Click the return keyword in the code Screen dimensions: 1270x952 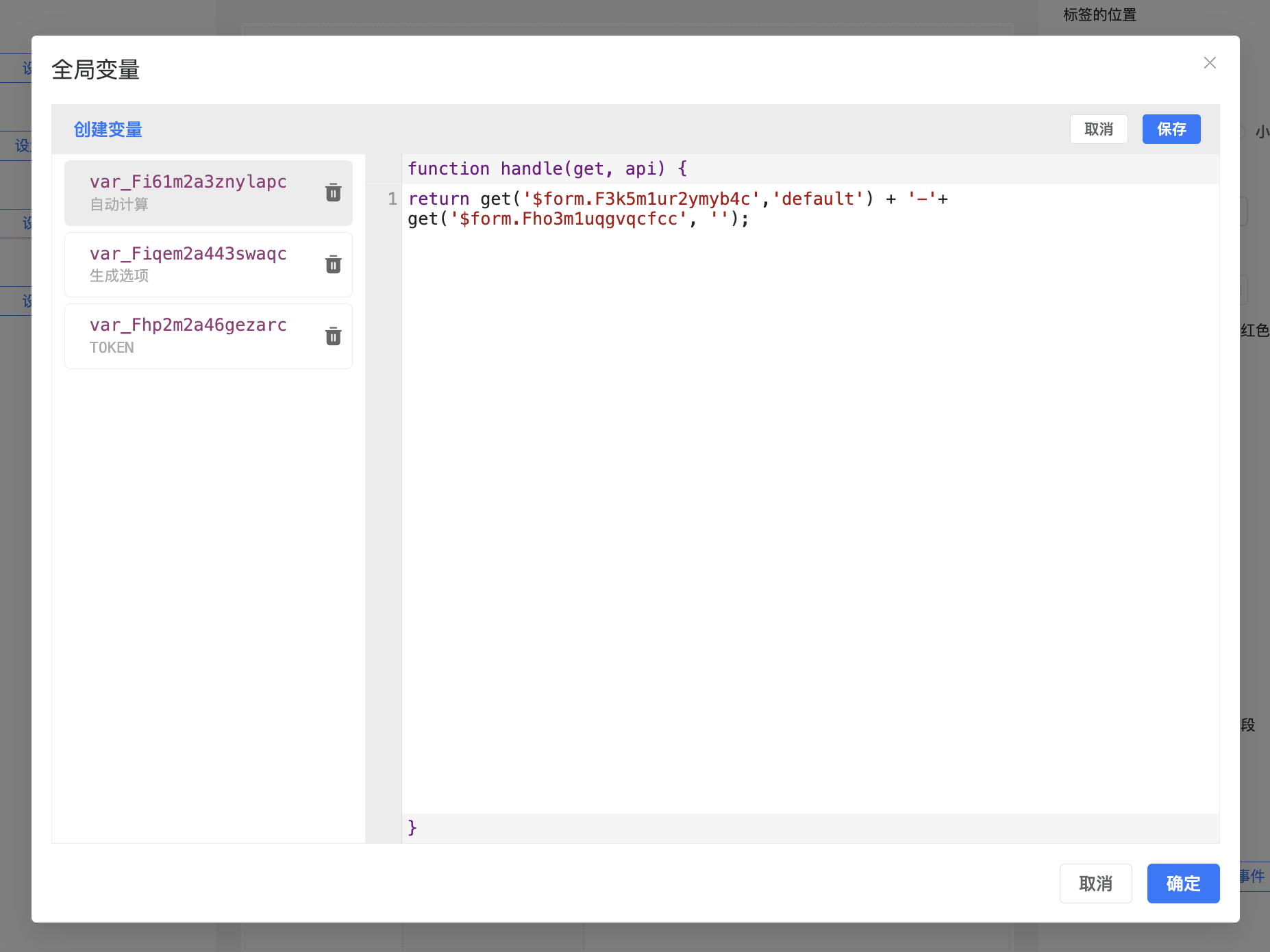pos(438,199)
